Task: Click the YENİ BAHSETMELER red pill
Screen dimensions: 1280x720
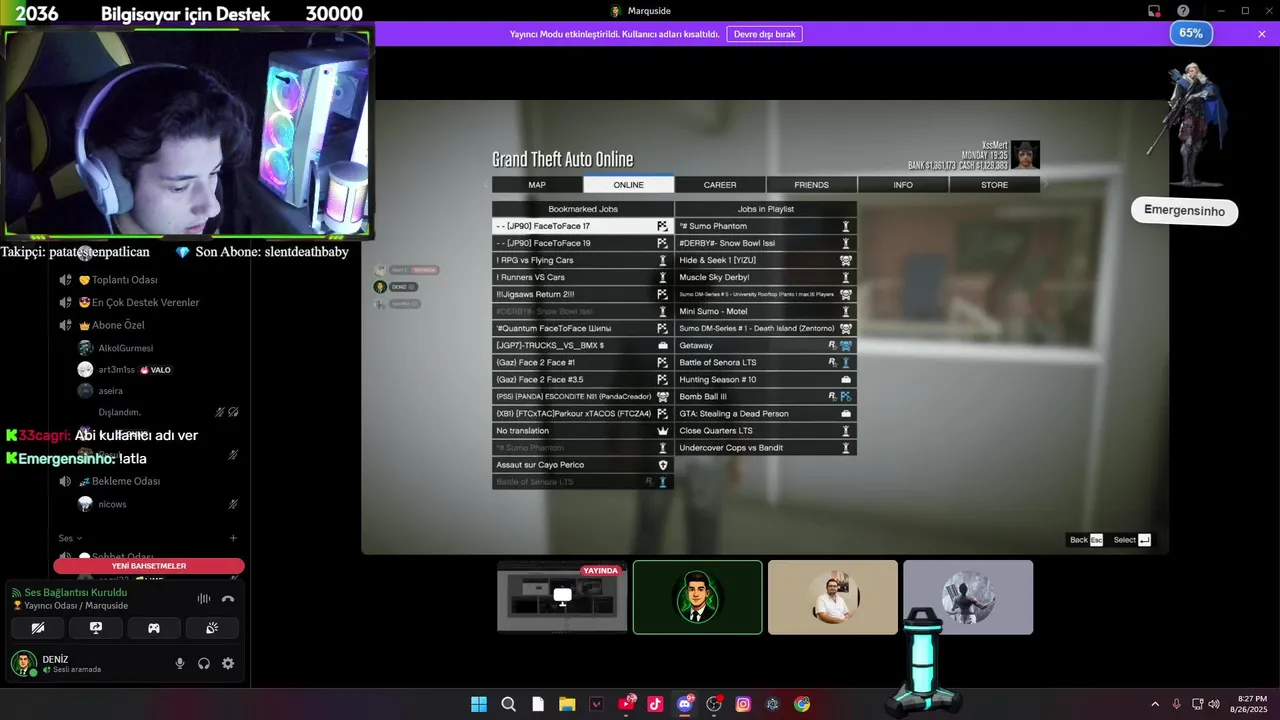Action: pos(149,566)
